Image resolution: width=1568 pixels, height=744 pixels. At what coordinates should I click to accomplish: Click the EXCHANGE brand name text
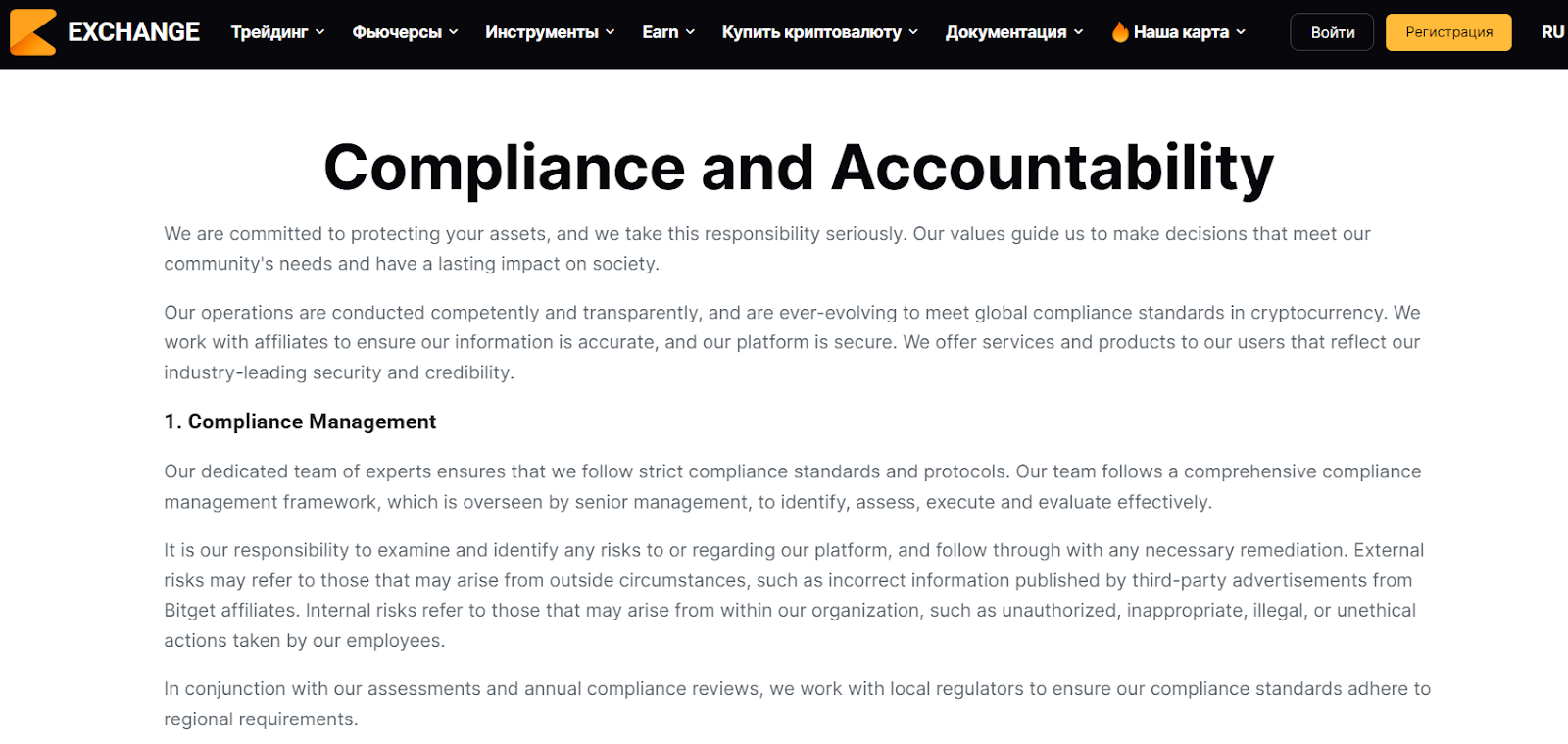(x=133, y=32)
